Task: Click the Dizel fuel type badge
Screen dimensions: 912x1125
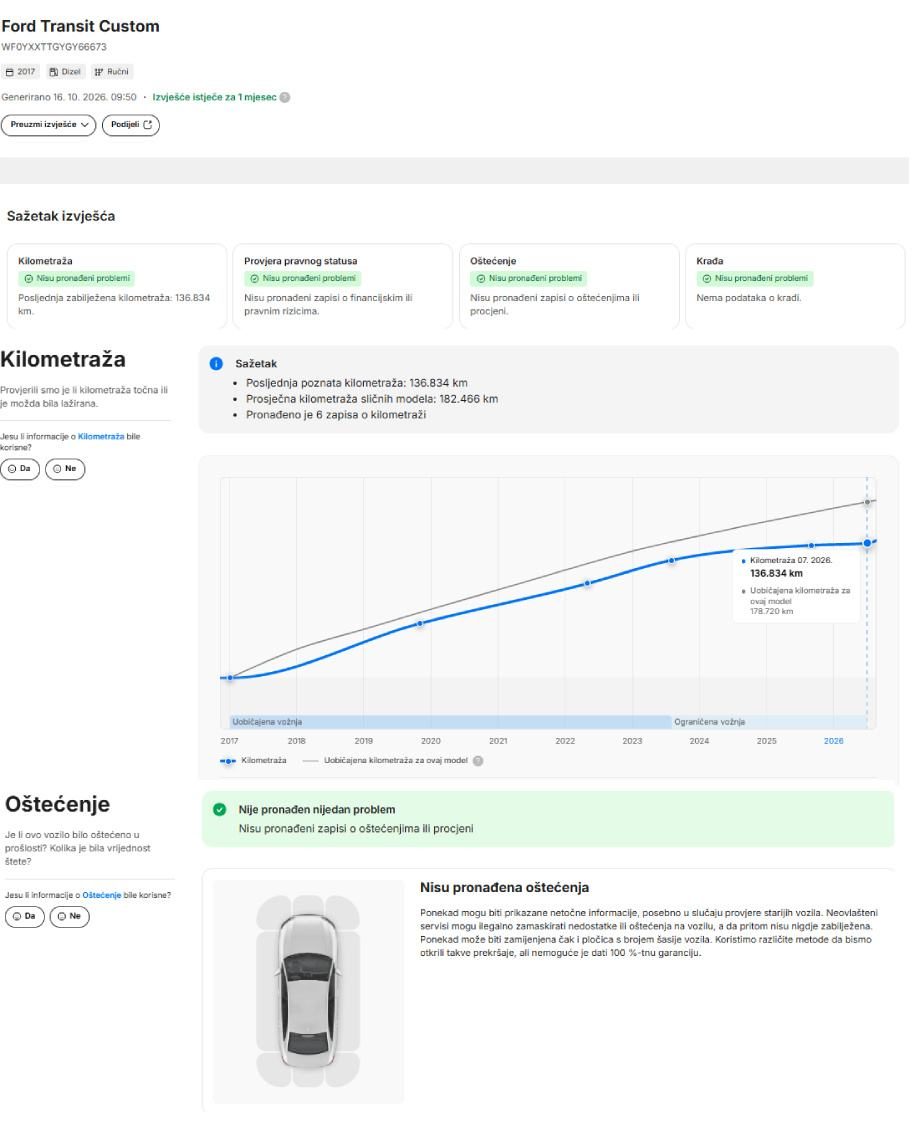Action: (x=65, y=72)
